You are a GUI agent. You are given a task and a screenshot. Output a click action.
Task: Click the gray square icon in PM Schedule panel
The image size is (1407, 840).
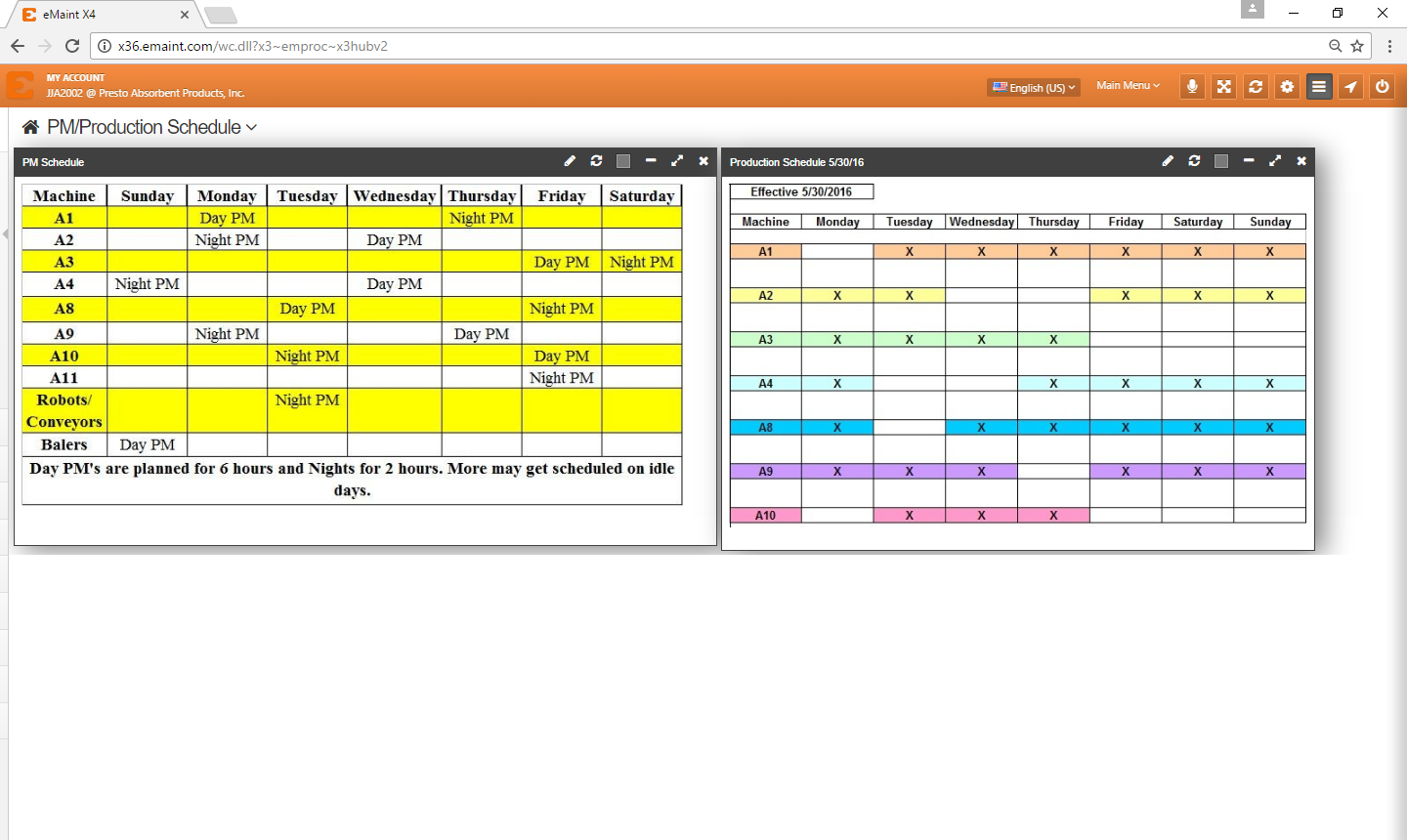(x=623, y=161)
